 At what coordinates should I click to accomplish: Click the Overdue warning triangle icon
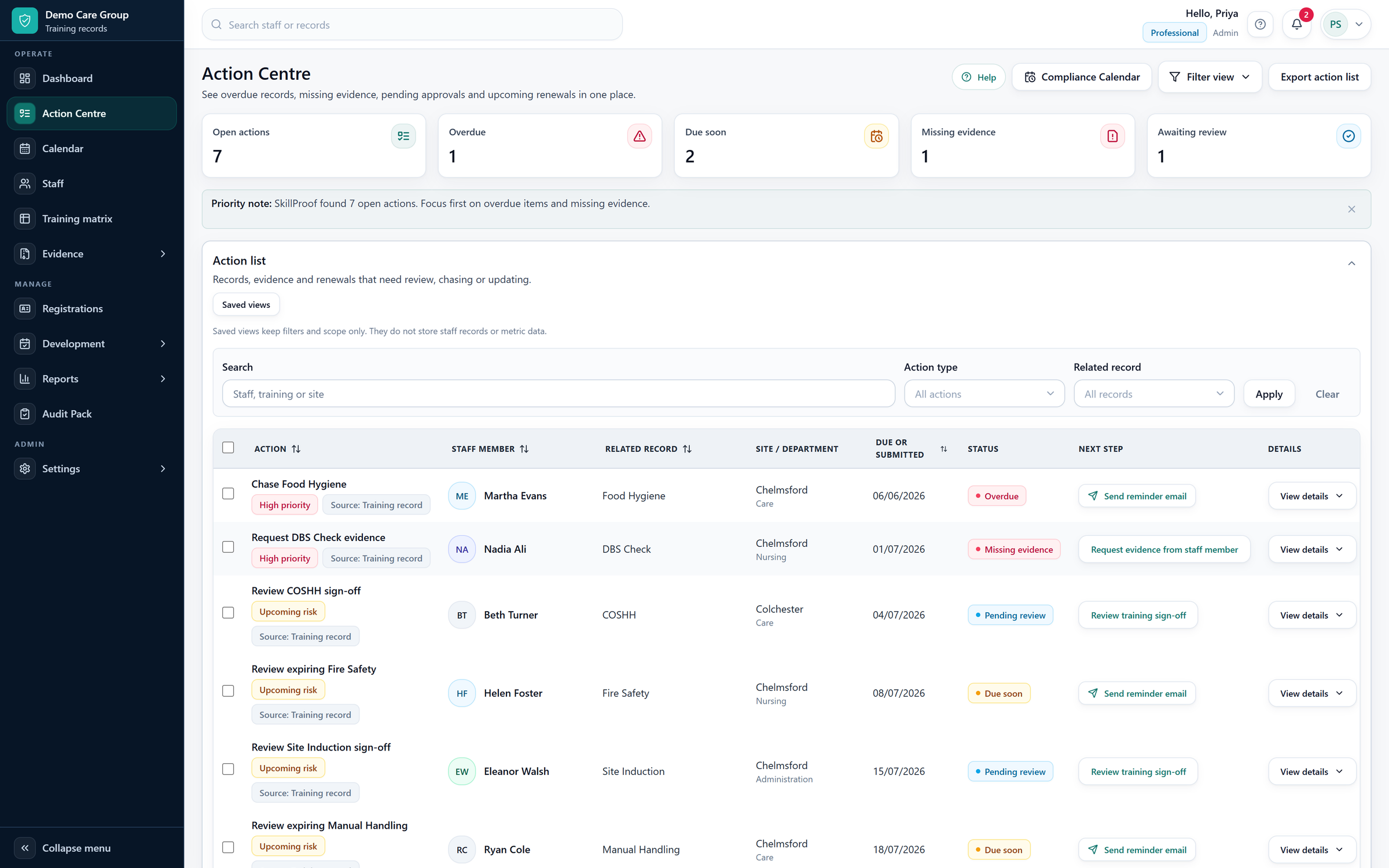point(640,137)
